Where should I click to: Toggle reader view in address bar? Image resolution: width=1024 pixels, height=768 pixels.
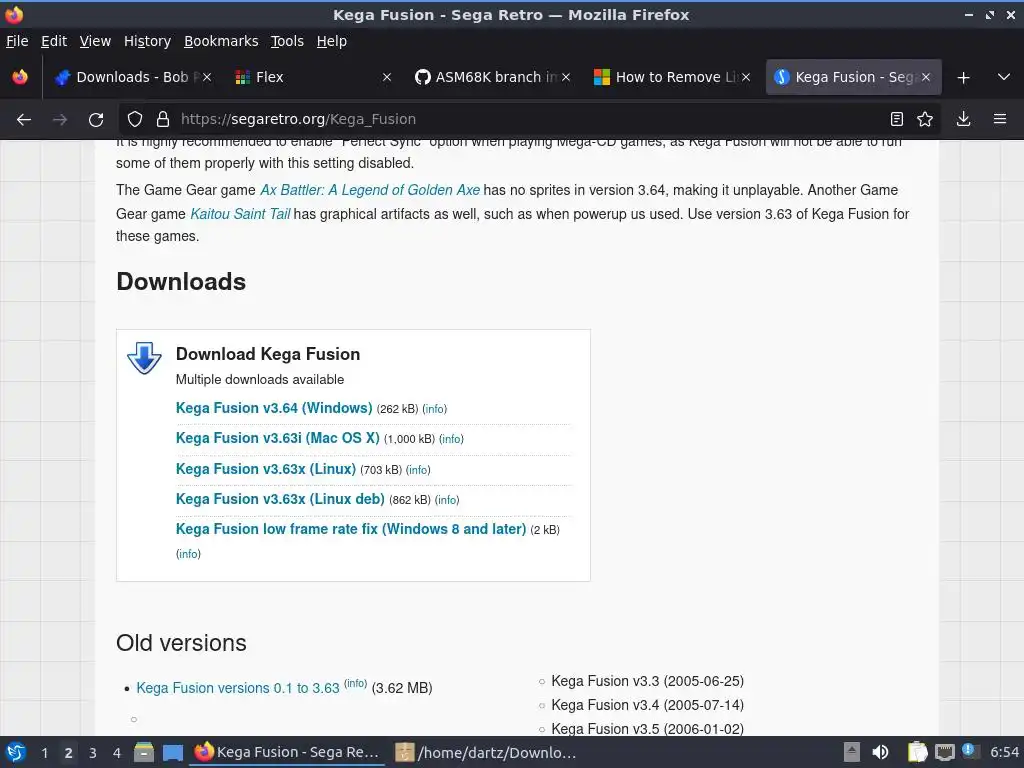(897, 120)
